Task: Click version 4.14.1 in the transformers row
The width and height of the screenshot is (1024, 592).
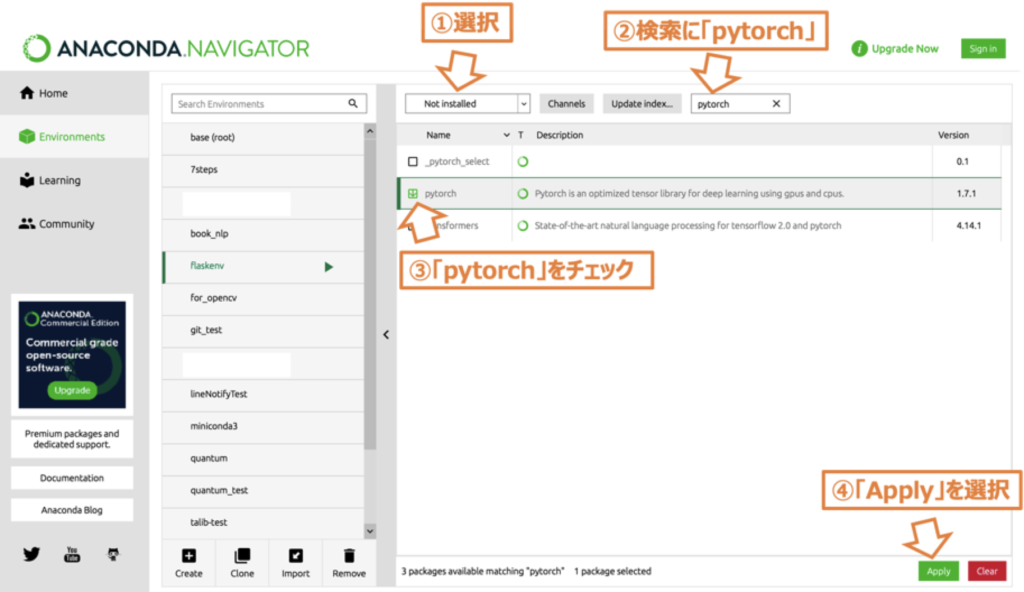Action: (969, 225)
